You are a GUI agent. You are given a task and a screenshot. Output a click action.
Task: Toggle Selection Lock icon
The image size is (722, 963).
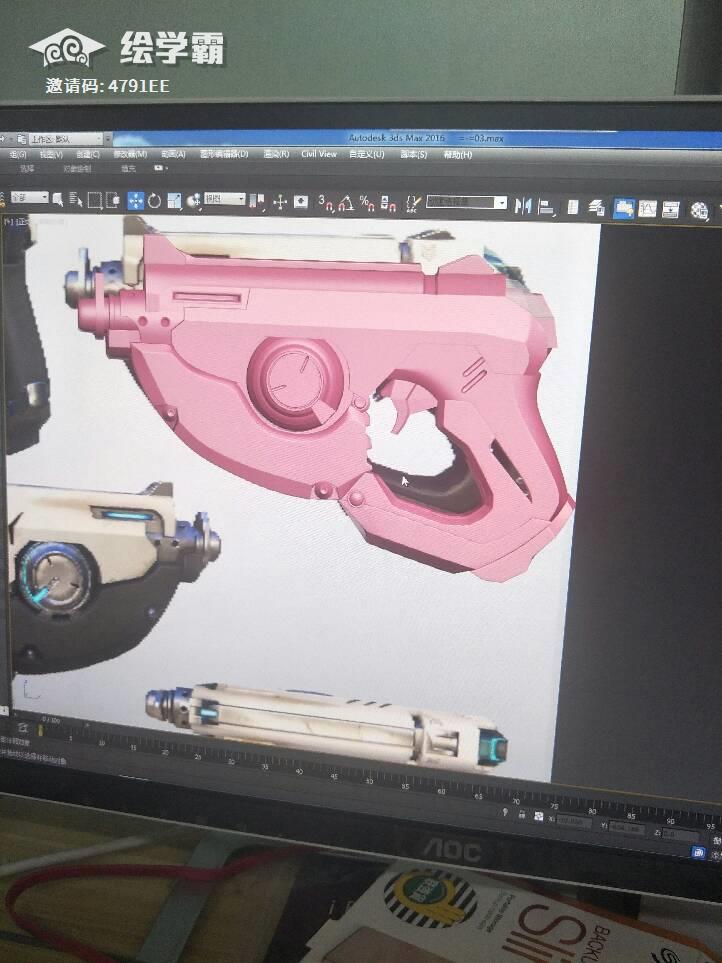[521, 815]
